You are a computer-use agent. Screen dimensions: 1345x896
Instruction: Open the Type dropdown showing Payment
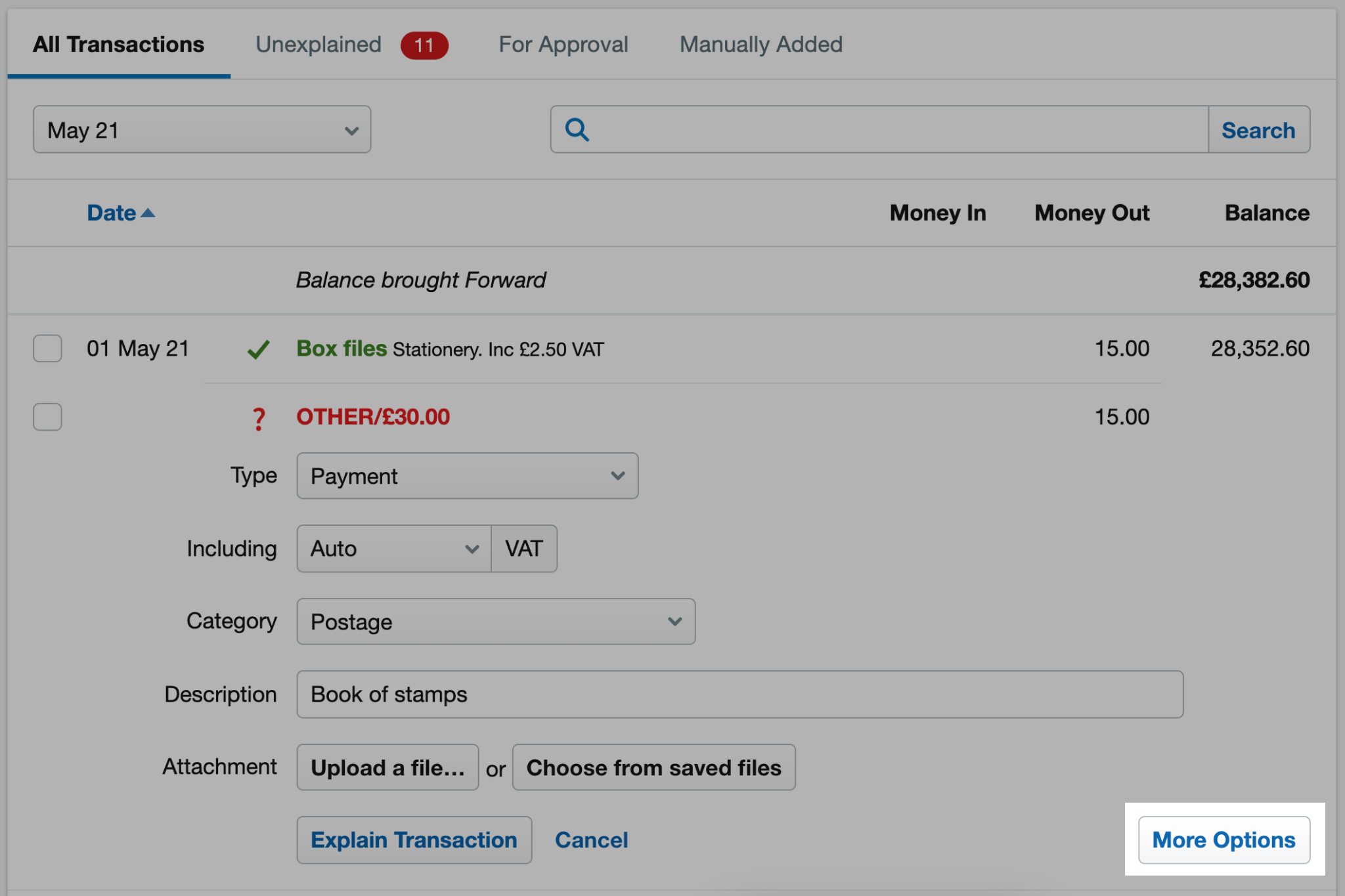pyautogui.click(x=467, y=476)
